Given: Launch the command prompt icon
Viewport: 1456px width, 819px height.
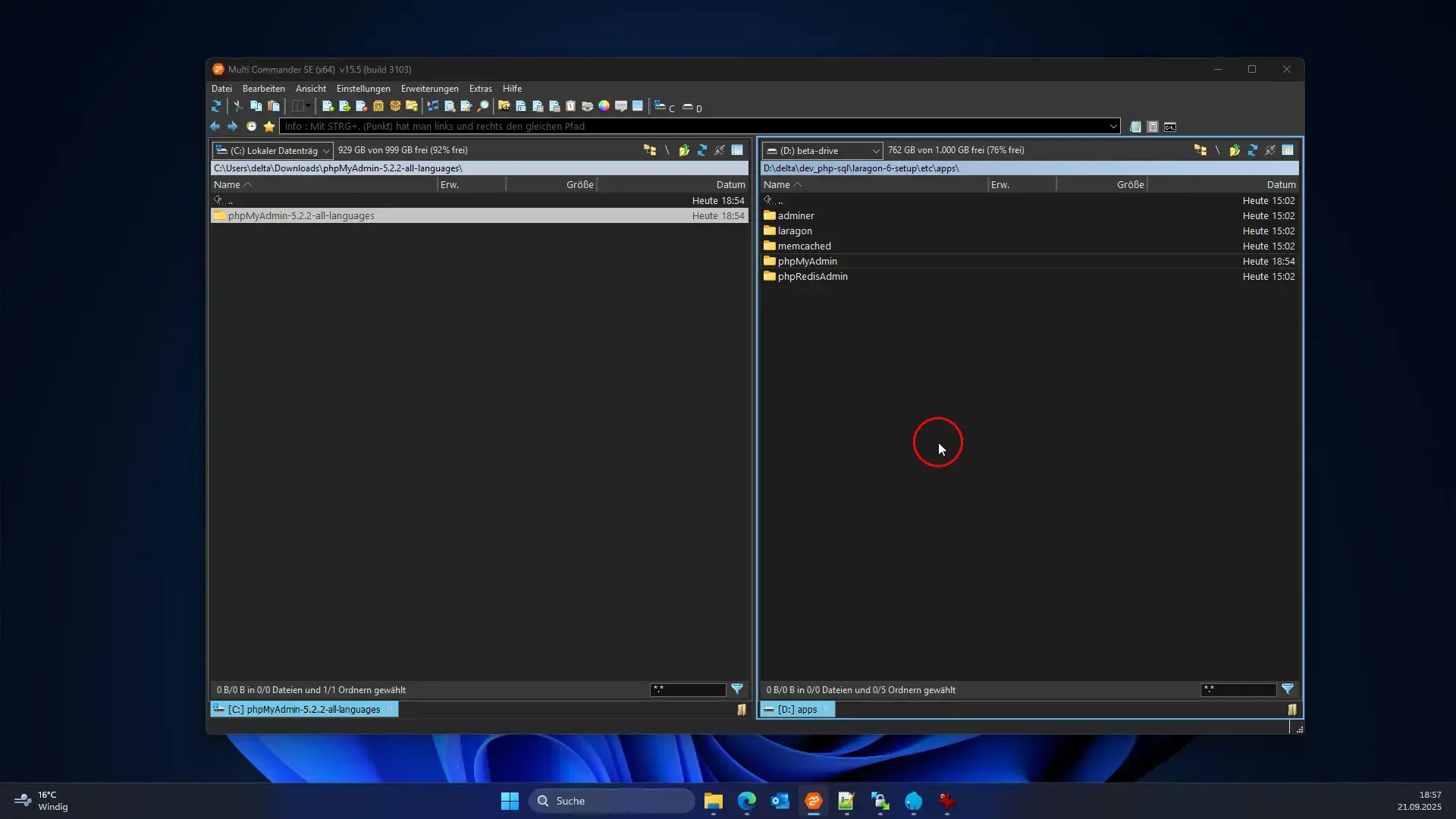Looking at the screenshot, I should (x=1170, y=127).
